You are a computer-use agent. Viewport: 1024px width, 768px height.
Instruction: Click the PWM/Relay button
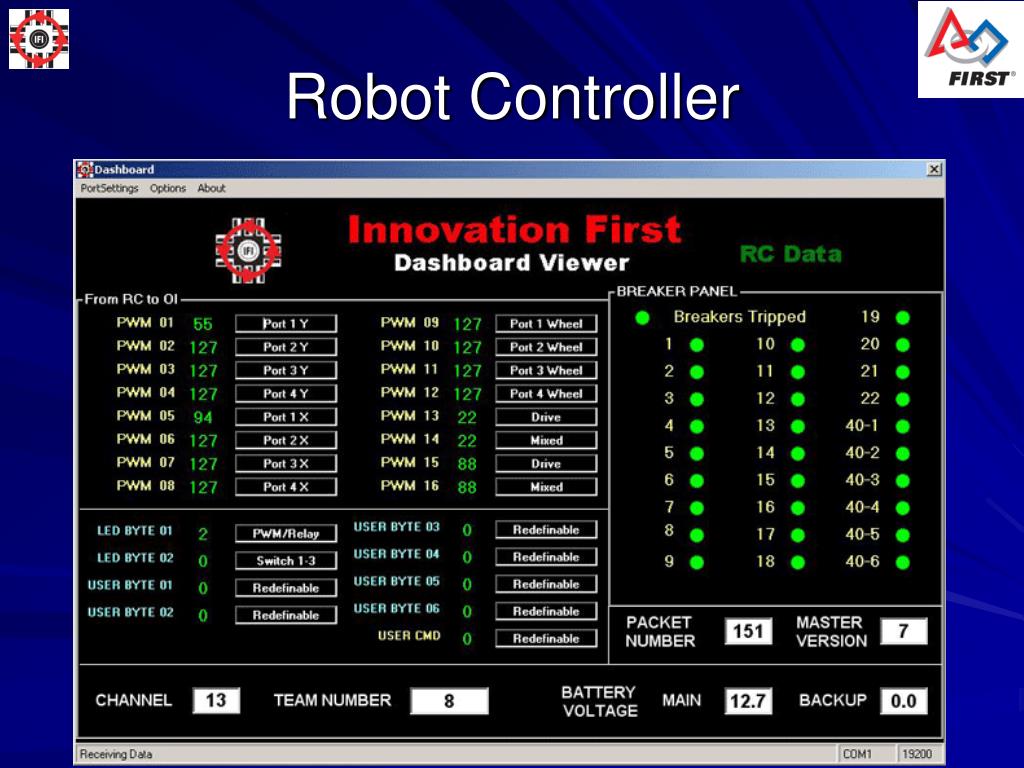(x=286, y=534)
